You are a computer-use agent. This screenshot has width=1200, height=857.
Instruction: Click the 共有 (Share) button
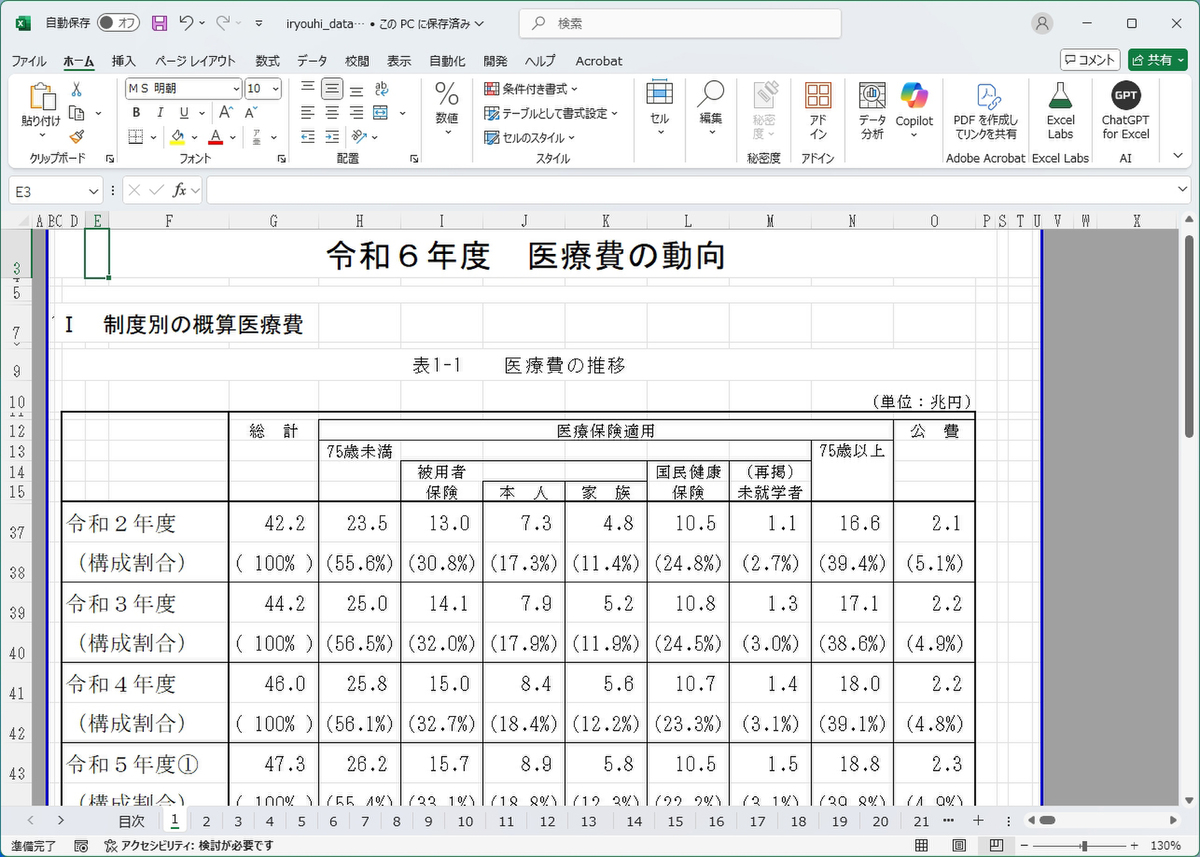(x=1157, y=60)
